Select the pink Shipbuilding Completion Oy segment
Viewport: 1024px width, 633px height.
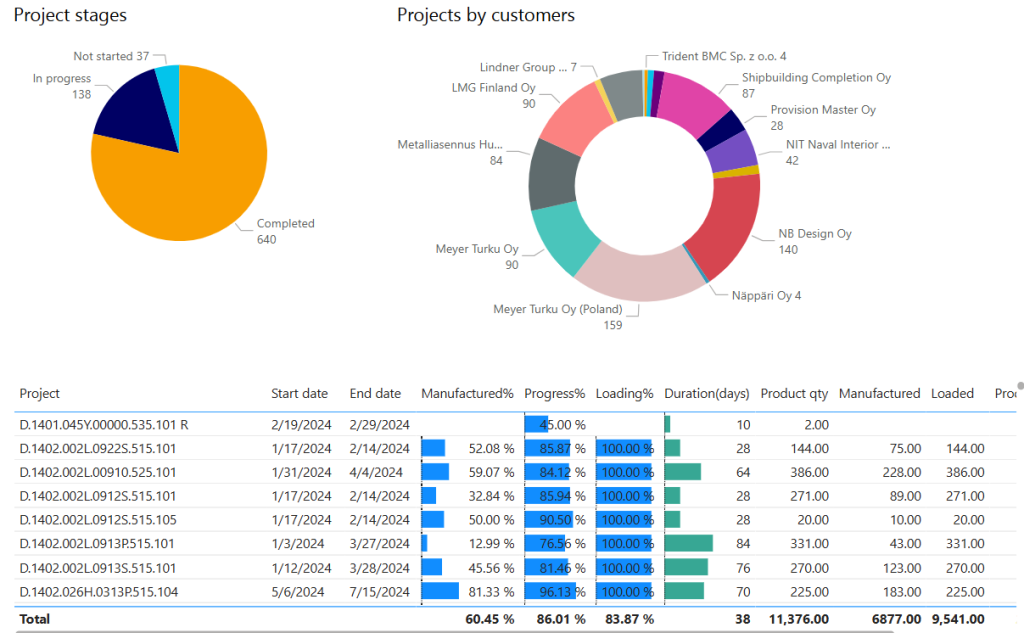click(694, 101)
